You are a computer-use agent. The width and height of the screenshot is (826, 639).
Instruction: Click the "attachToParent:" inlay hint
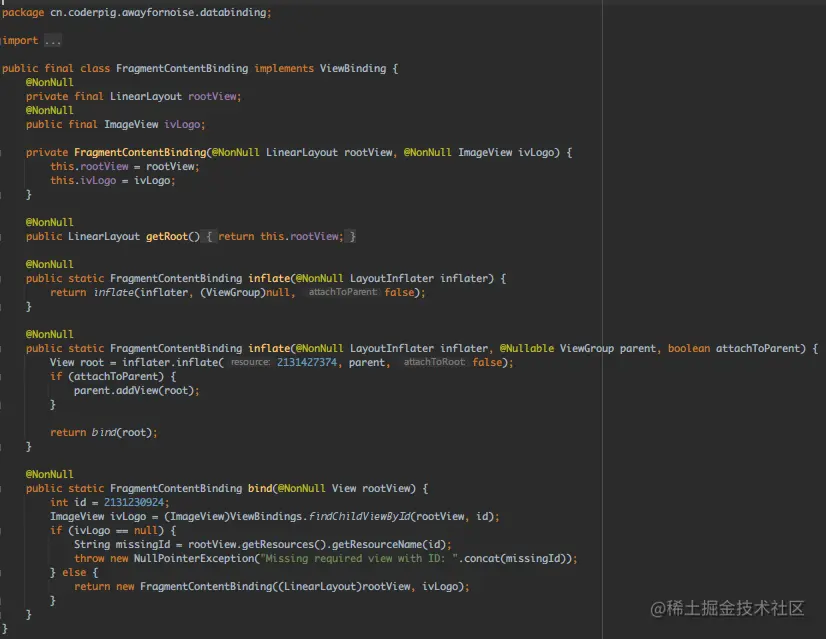click(343, 292)
